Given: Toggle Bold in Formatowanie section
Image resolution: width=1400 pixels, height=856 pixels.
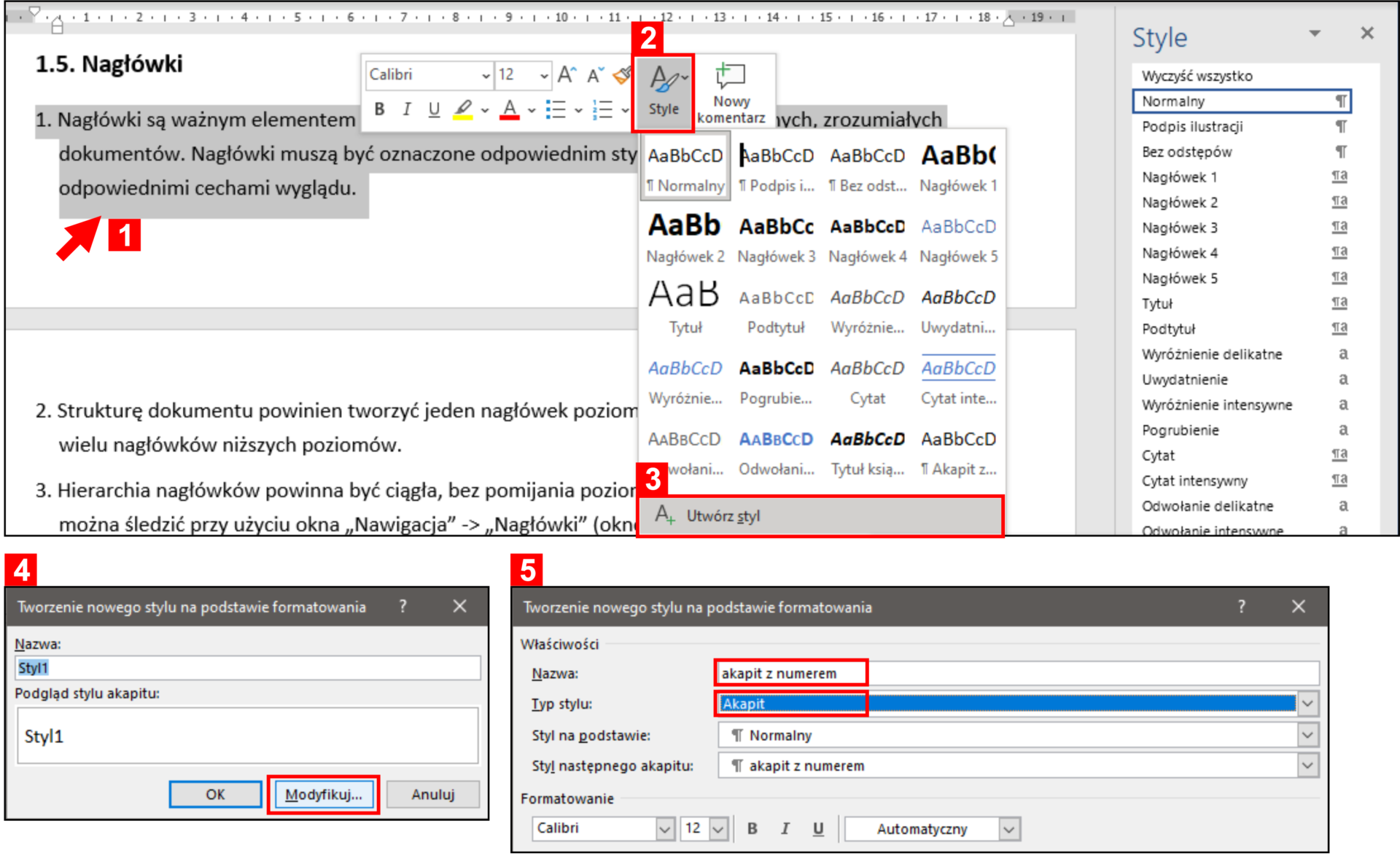Looking at the screenshot, I should (752, 828).
